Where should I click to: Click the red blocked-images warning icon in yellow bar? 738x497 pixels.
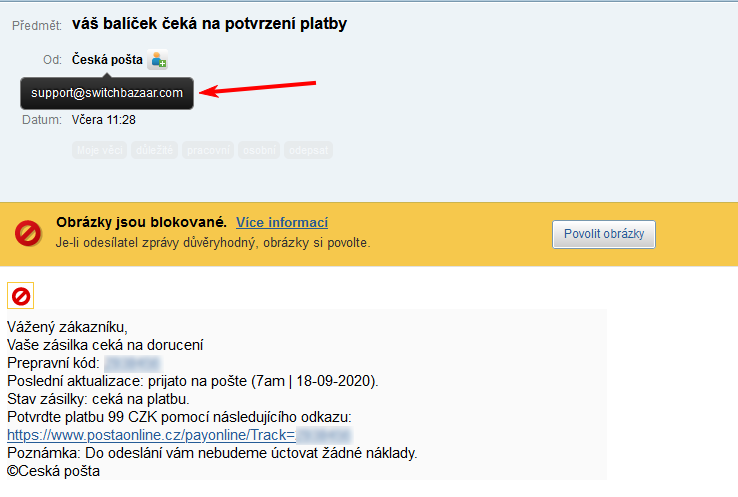28,233
